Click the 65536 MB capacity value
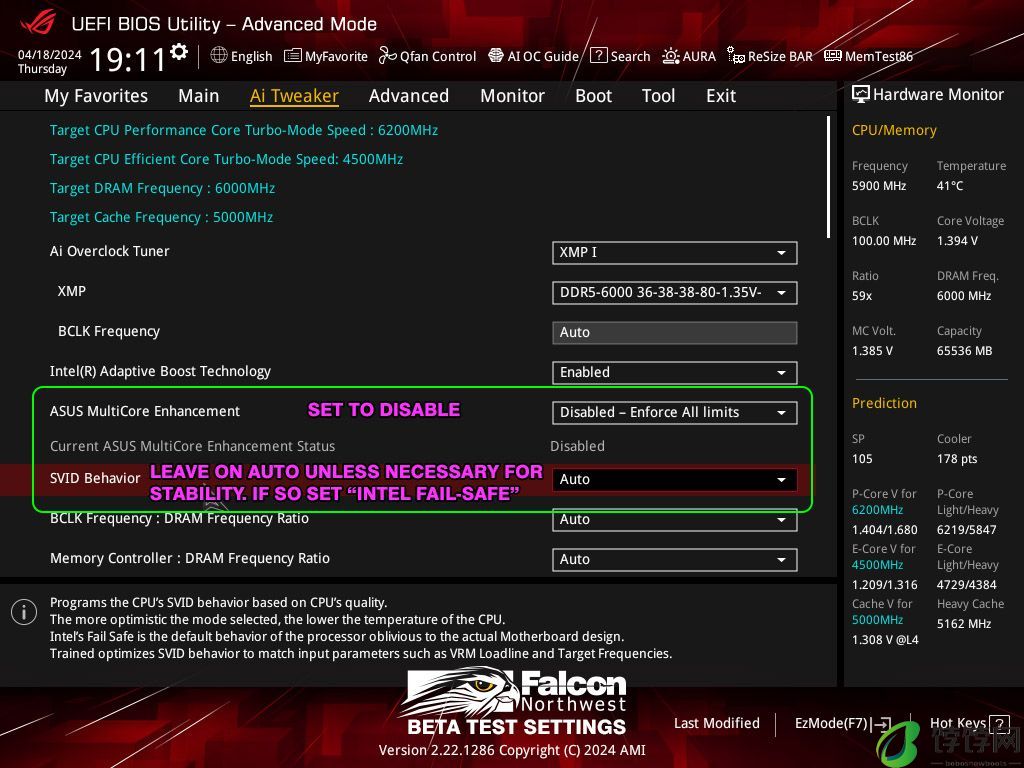 965,351
